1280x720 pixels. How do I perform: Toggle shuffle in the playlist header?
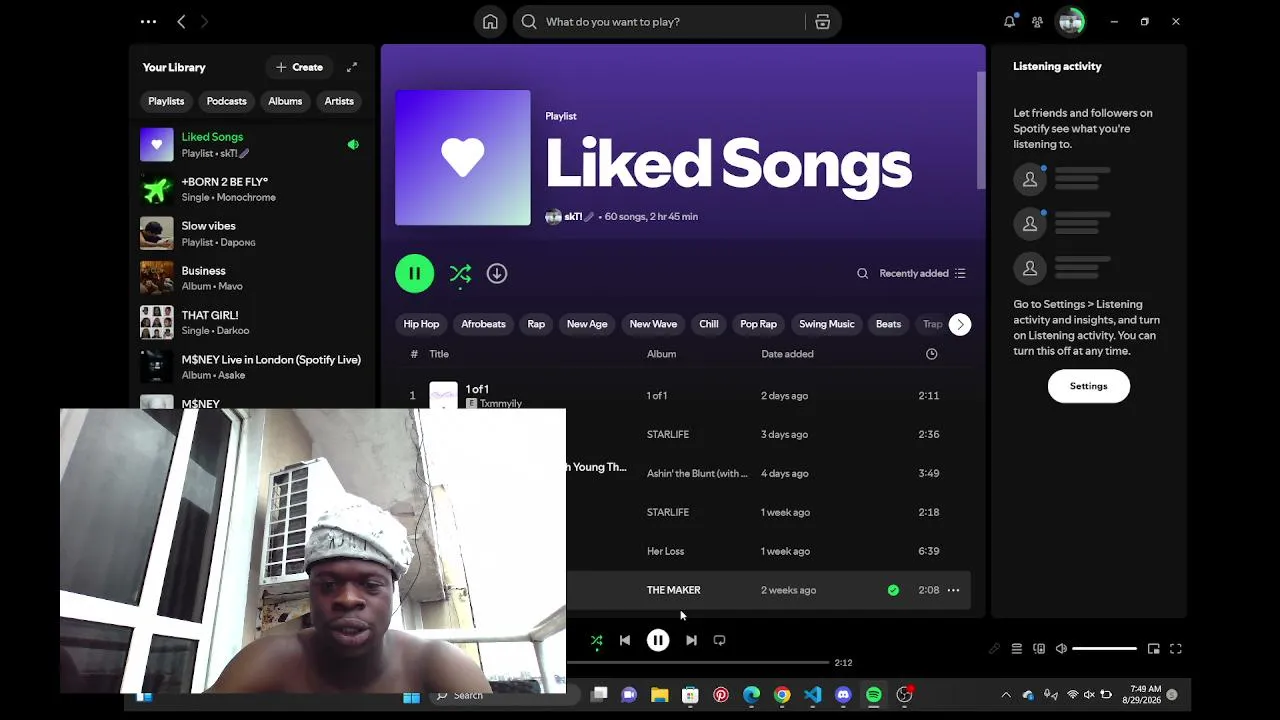pyautogui.click(x=460, y=273)
